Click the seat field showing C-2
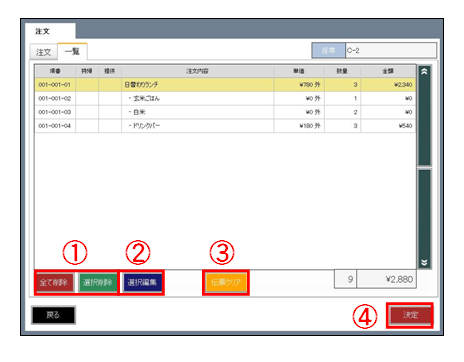Image resolution: width=464 pixels, height=362 pixels. [x=391, y=51]
